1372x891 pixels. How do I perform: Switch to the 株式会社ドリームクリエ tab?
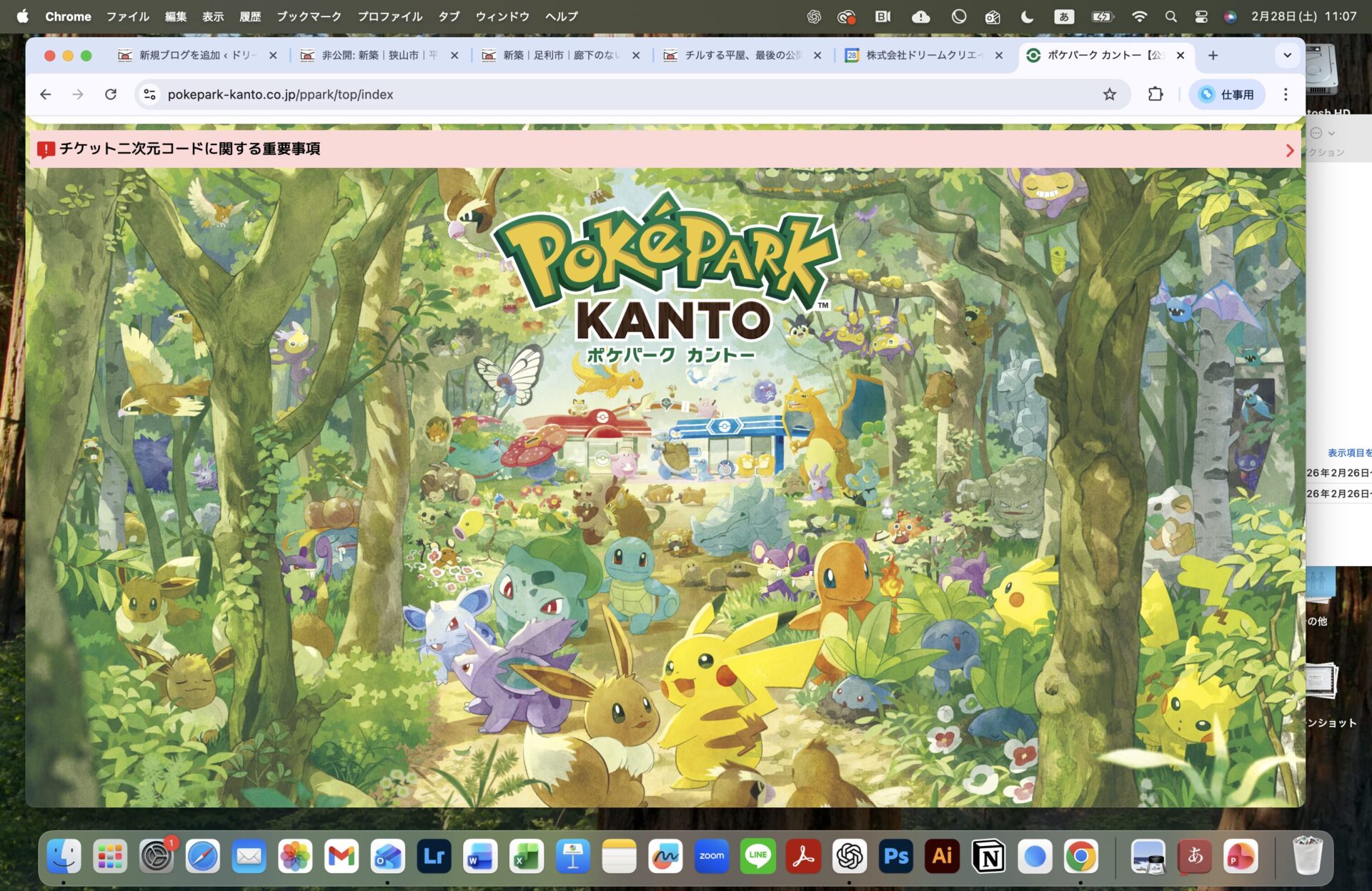click(924, 55)
